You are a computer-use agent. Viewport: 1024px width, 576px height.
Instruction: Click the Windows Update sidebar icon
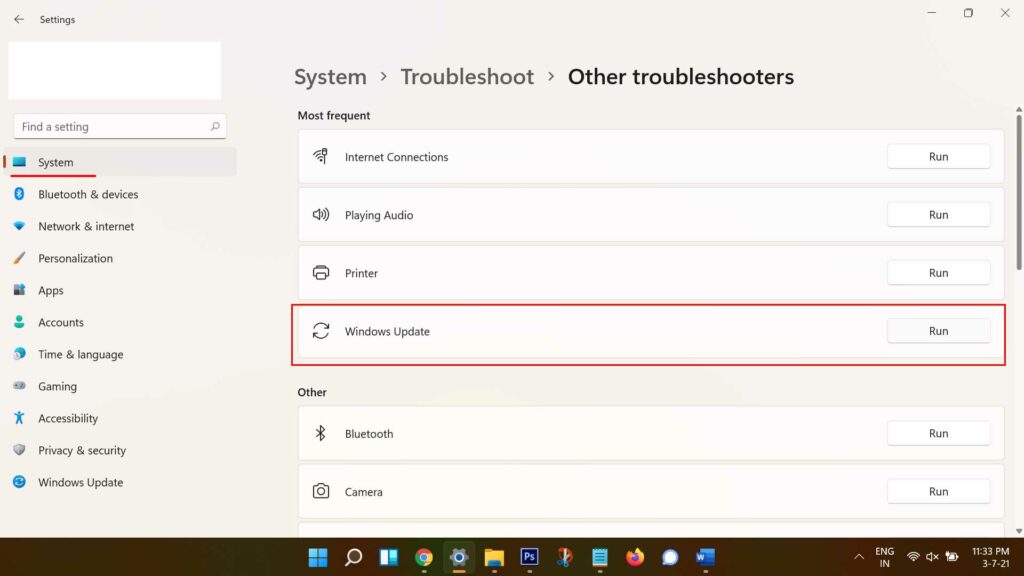point(20,482)
